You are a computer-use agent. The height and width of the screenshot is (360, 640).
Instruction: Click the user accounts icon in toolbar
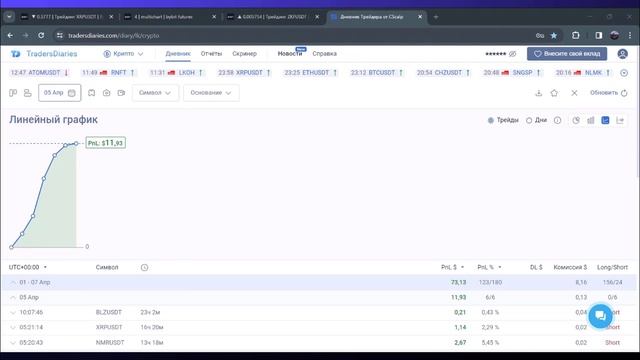27,93
